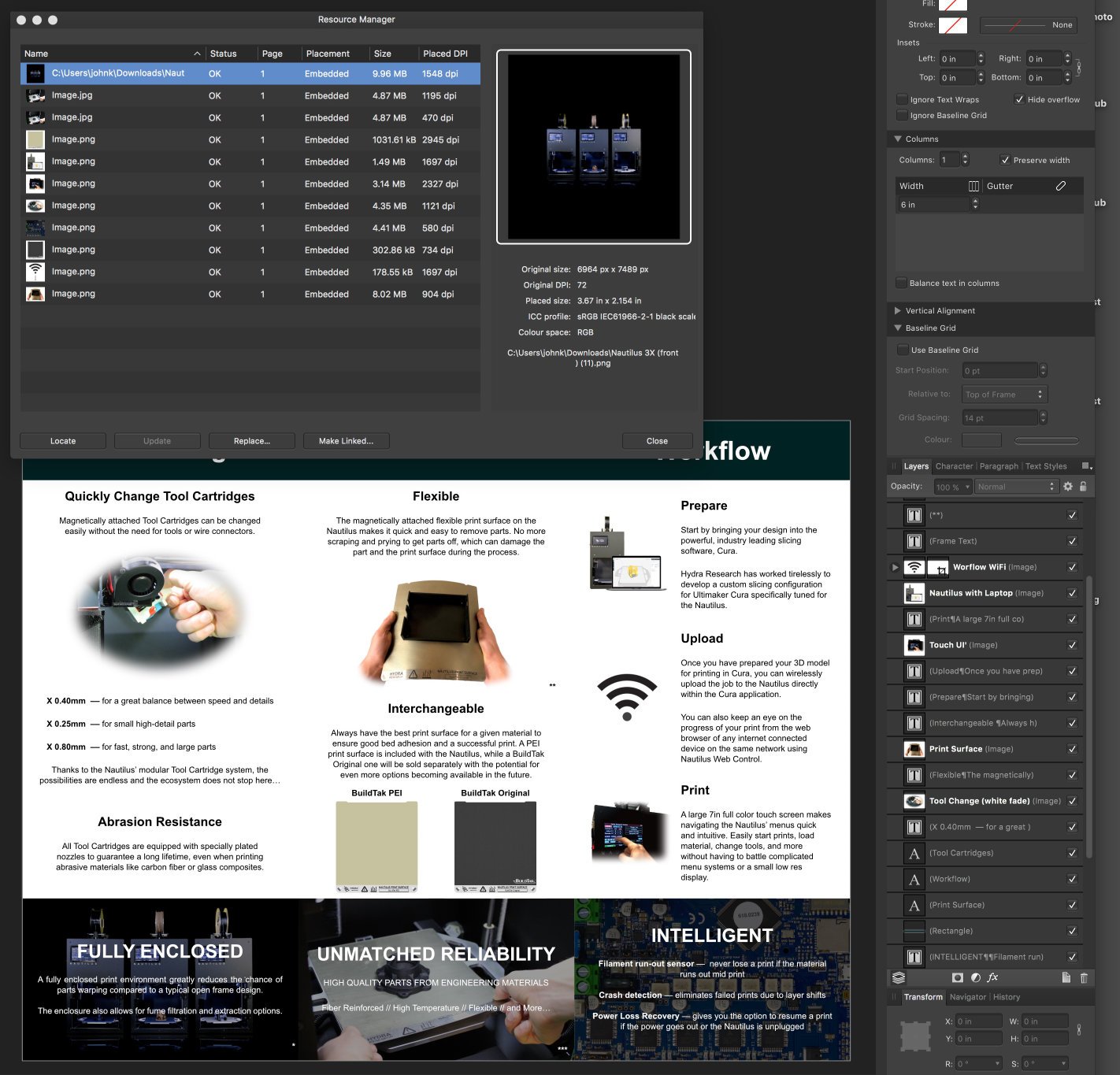Click the Baseline Grid Colour swatch
The image size is (1120, 1075).
pos(981,440)
